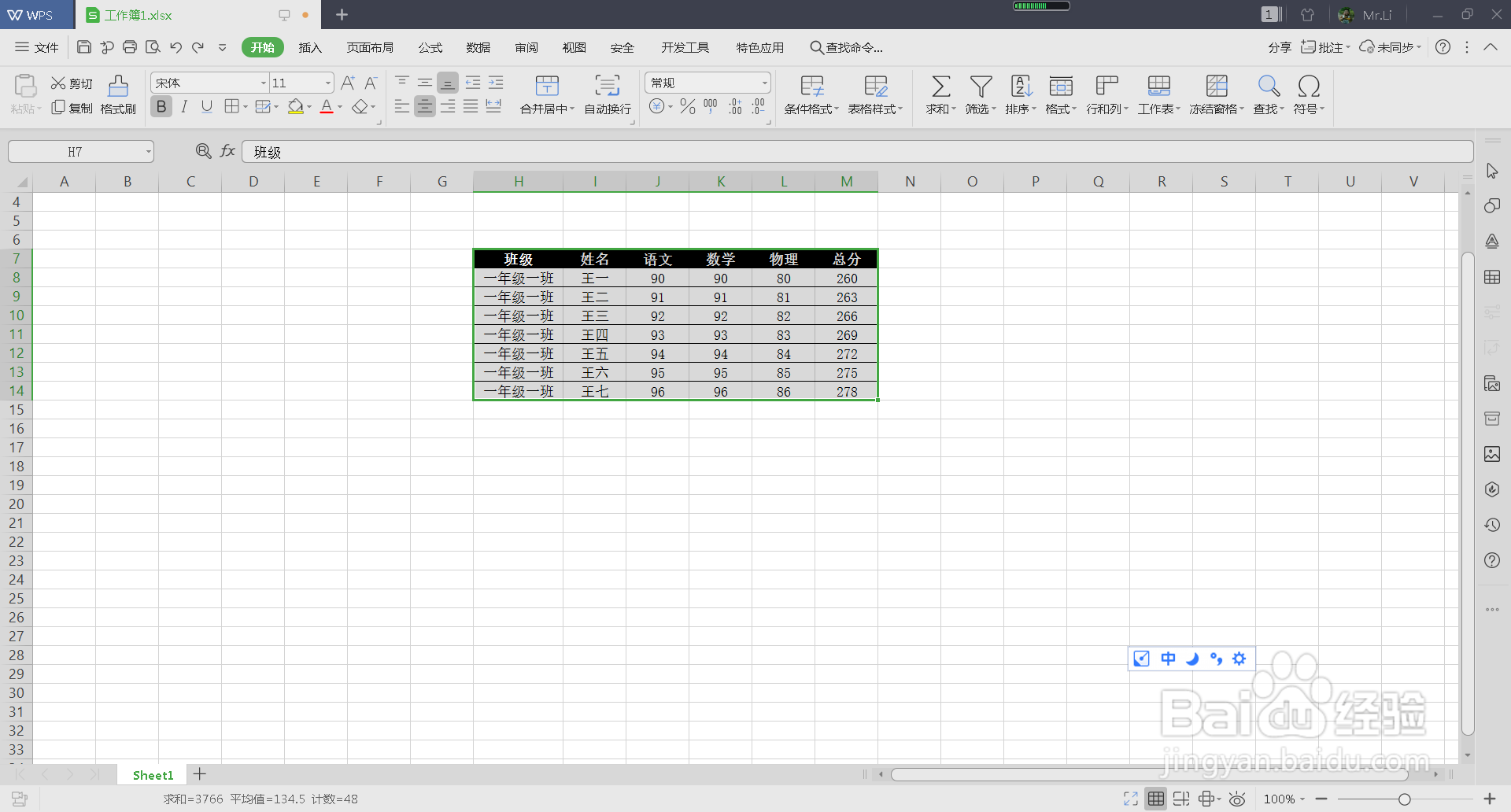
Task: Expand the Name Box dropdown for H7
Action: [x=148, y=151]
